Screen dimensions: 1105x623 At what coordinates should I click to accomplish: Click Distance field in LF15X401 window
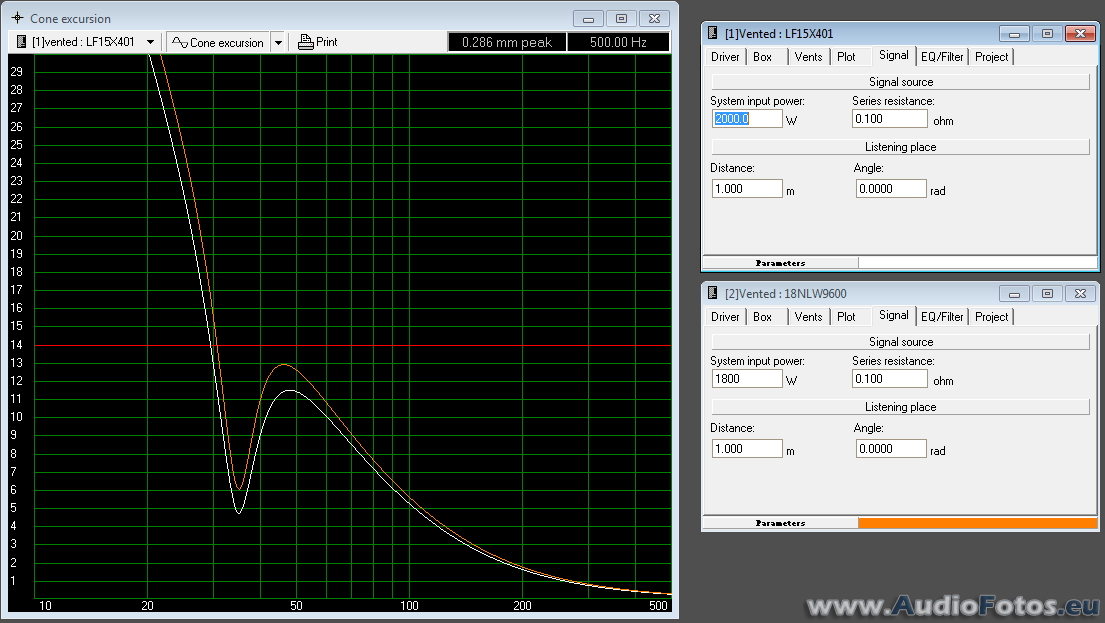click(x=747, y=189)
